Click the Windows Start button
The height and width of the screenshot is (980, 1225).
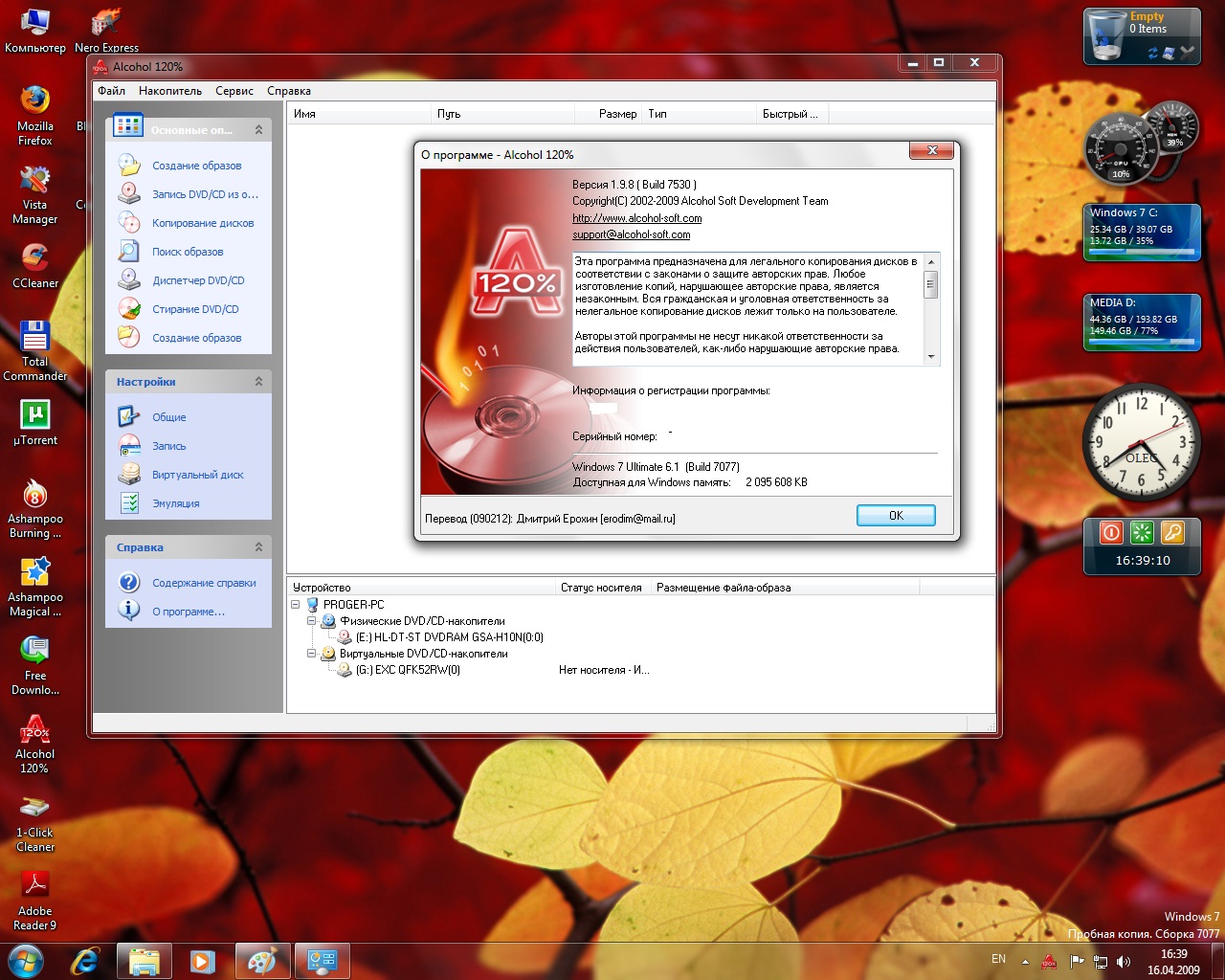(26, 961)
